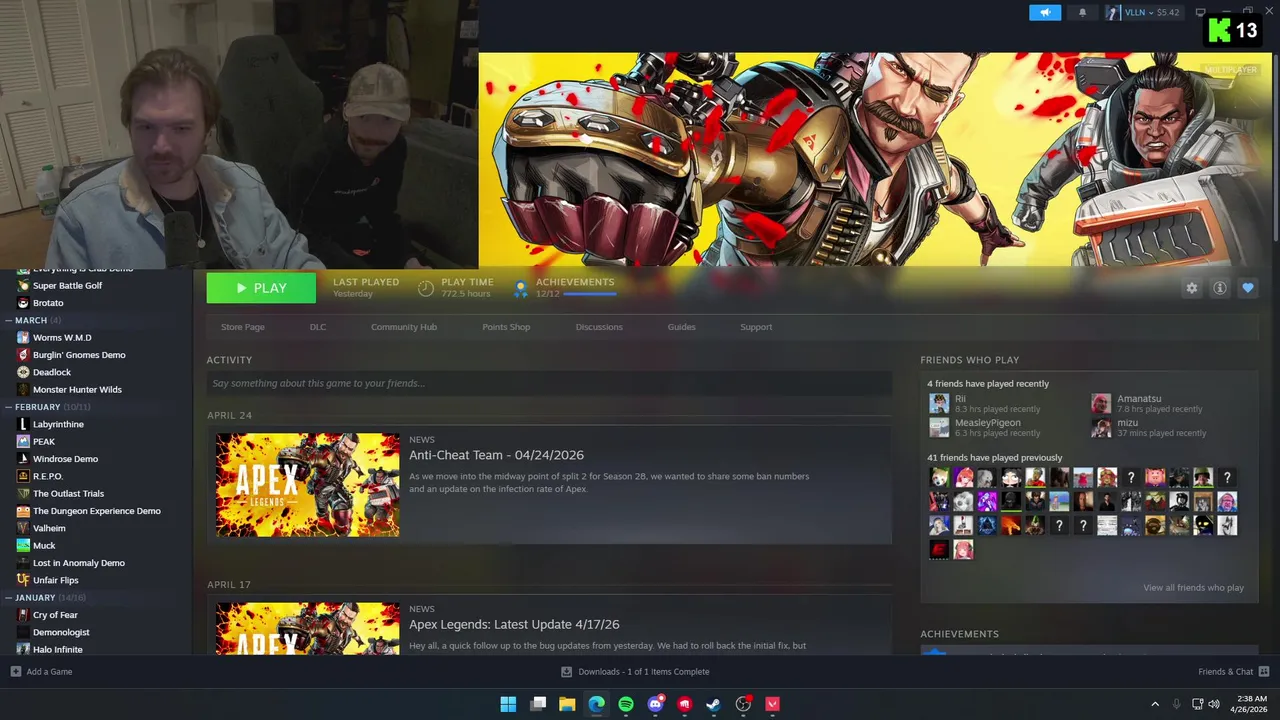Open OBS Studio from the taskbar

(743, 704)
